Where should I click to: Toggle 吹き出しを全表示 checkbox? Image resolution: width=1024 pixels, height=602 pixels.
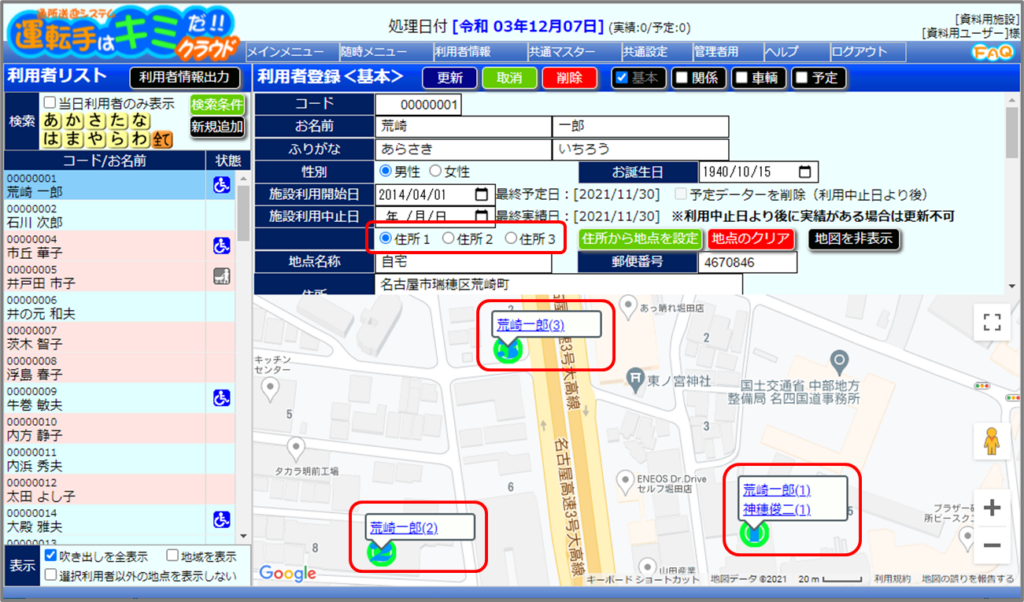click(50, 556)
